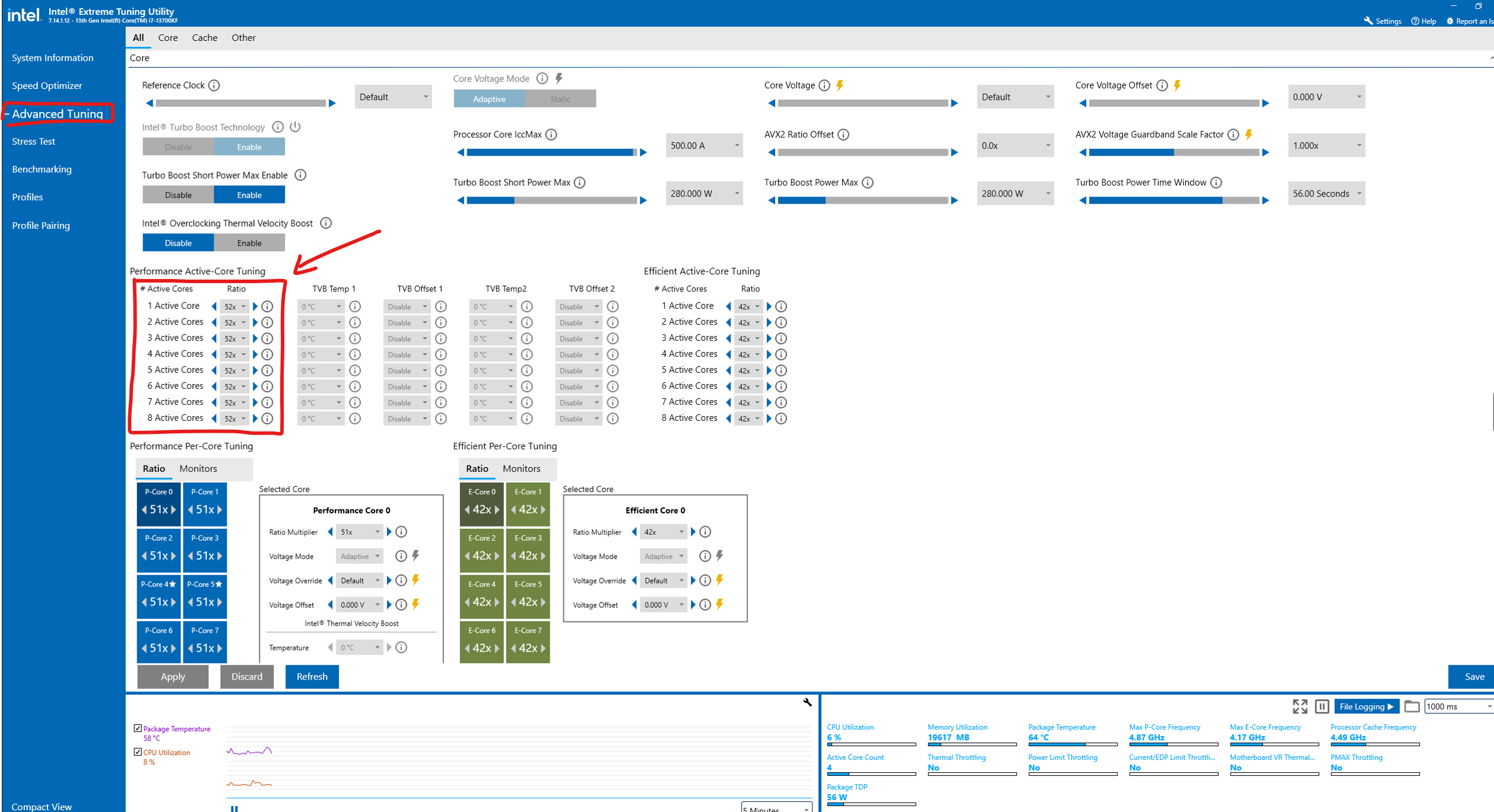
Task: Increase ratio arrow for 3 Active Cores performance
Action: click(x=255, y=338)
